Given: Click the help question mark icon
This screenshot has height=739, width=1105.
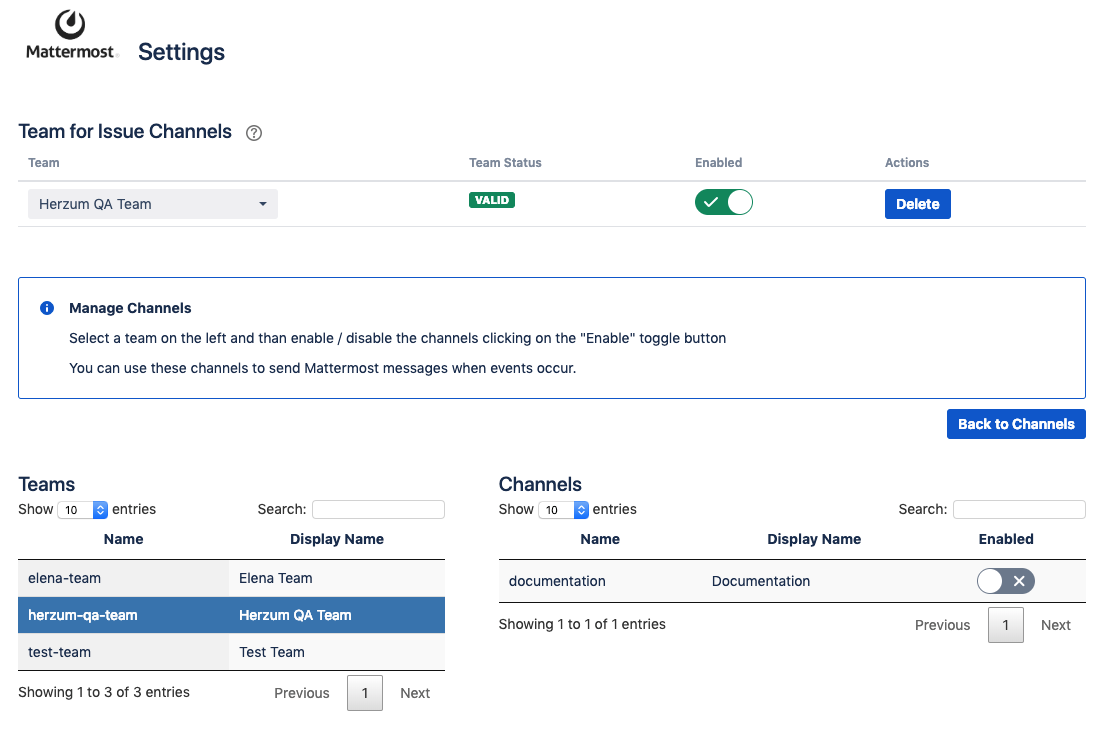Looking at the screenshot, I should pyautogui.click(x=254, y=133).
